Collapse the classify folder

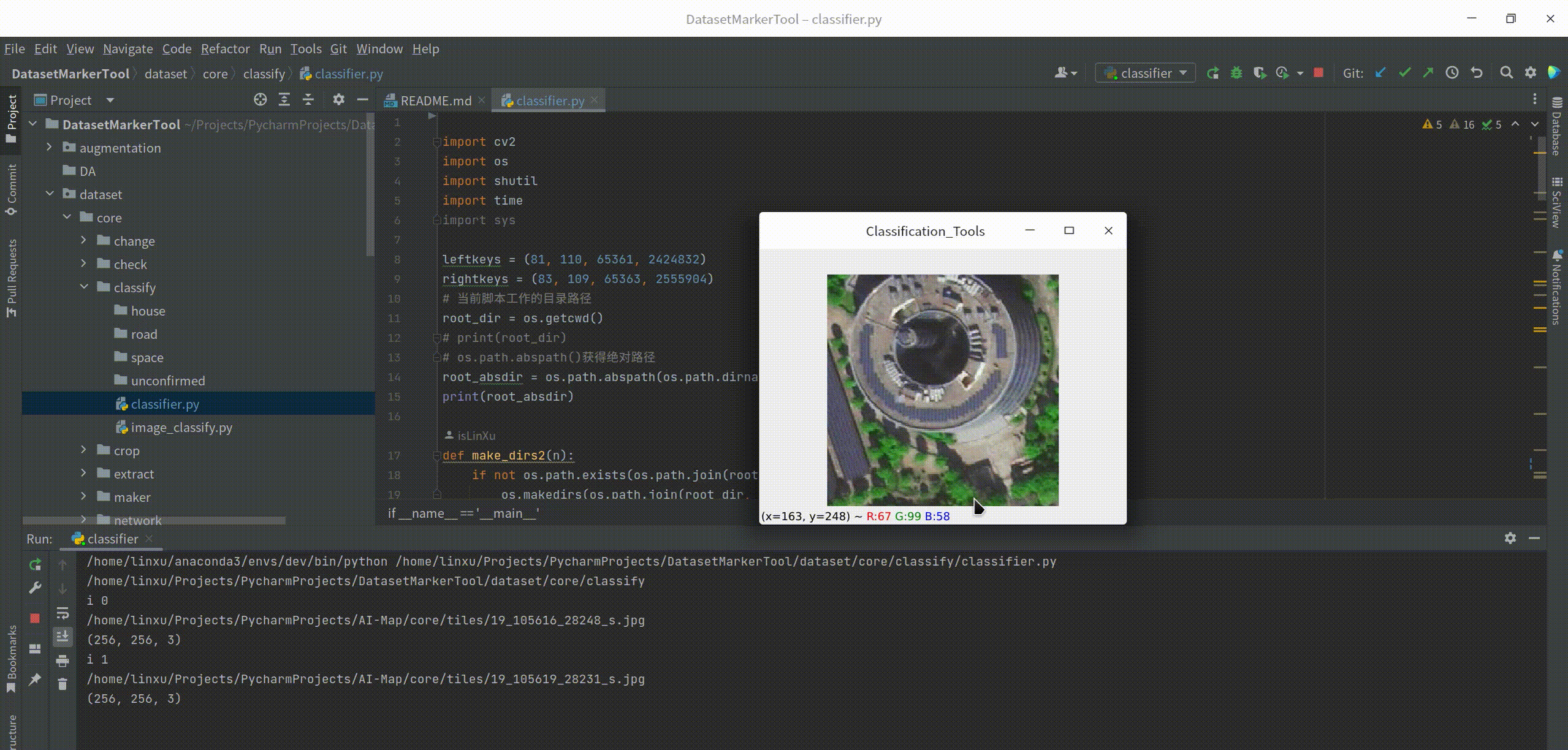pyautogui.click(x=84, y=287)
